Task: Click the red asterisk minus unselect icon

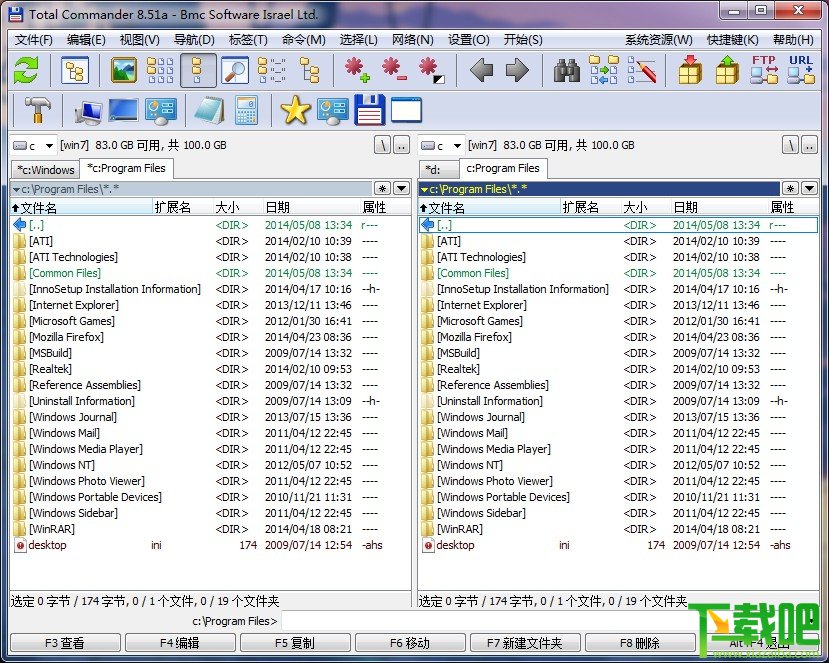Action: [x=394, y=70]
